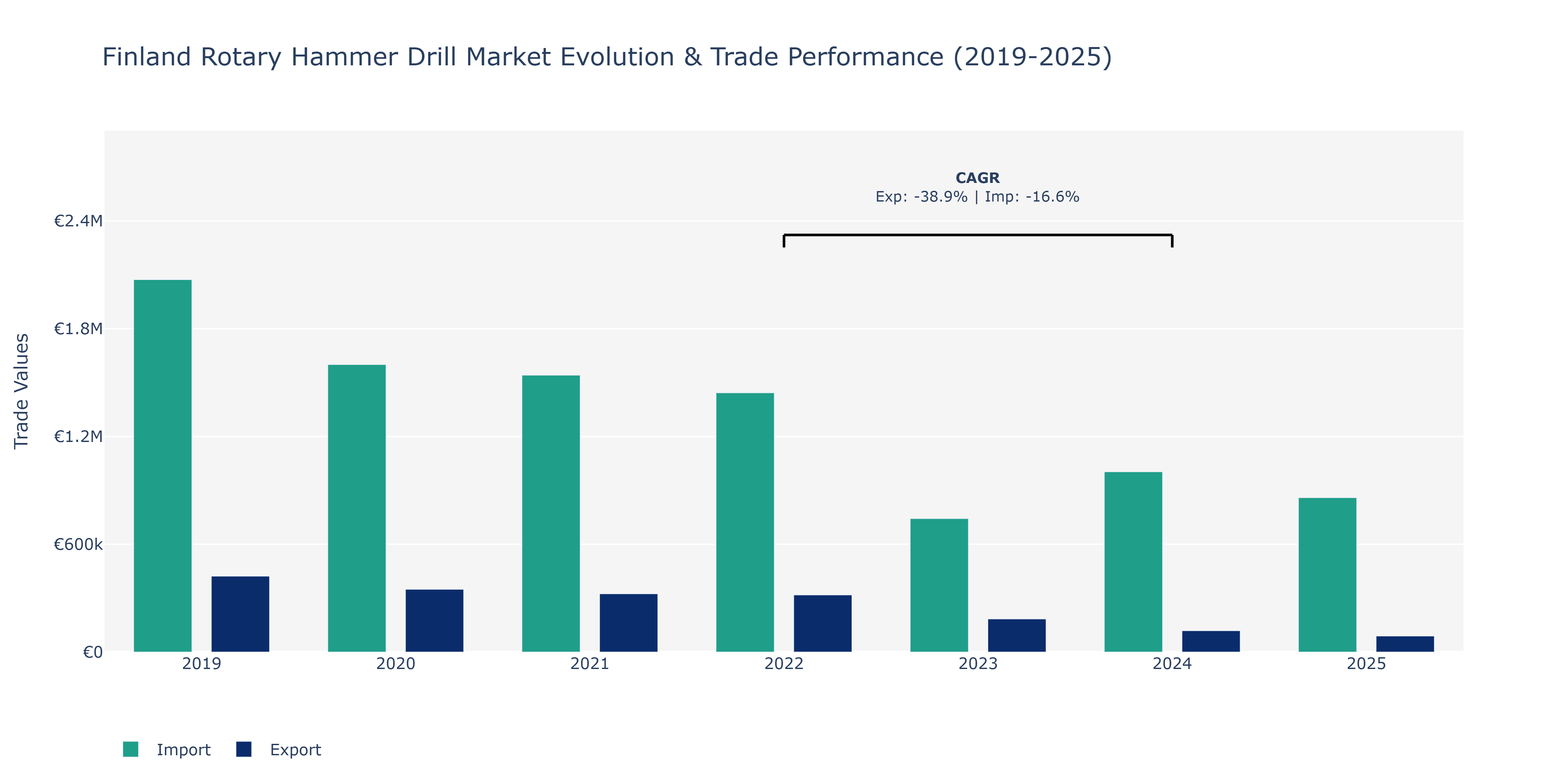This screenshot has width=1568, height=784.
Task: Select the 2021 Export bar
Action: (x=629, y=623)
